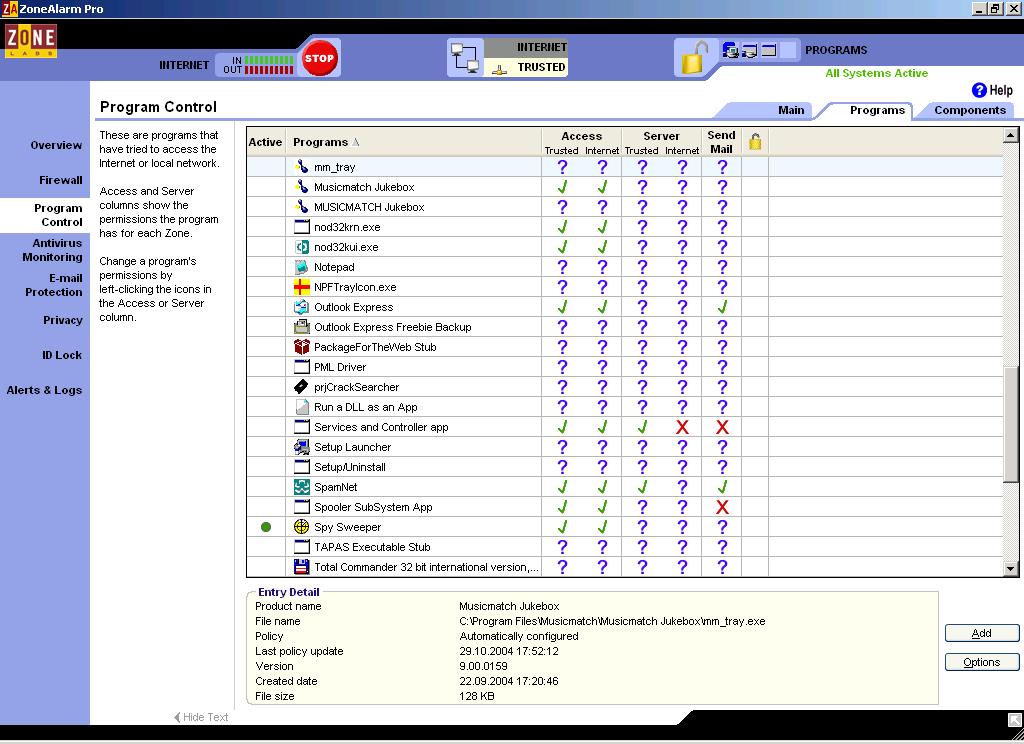Click the Outlook Express envelope icon

point(301,307)
